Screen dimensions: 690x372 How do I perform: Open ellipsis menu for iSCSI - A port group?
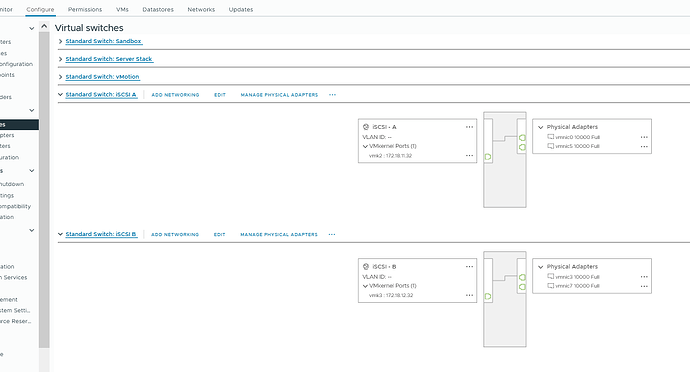click(x=469, y=127)
